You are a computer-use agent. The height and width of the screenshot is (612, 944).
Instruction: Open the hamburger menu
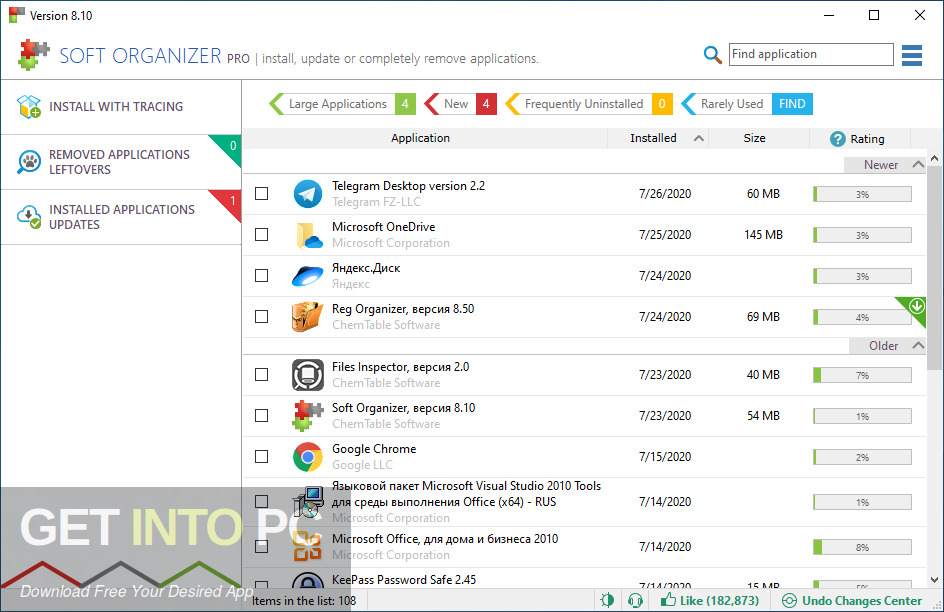point(912,55)
